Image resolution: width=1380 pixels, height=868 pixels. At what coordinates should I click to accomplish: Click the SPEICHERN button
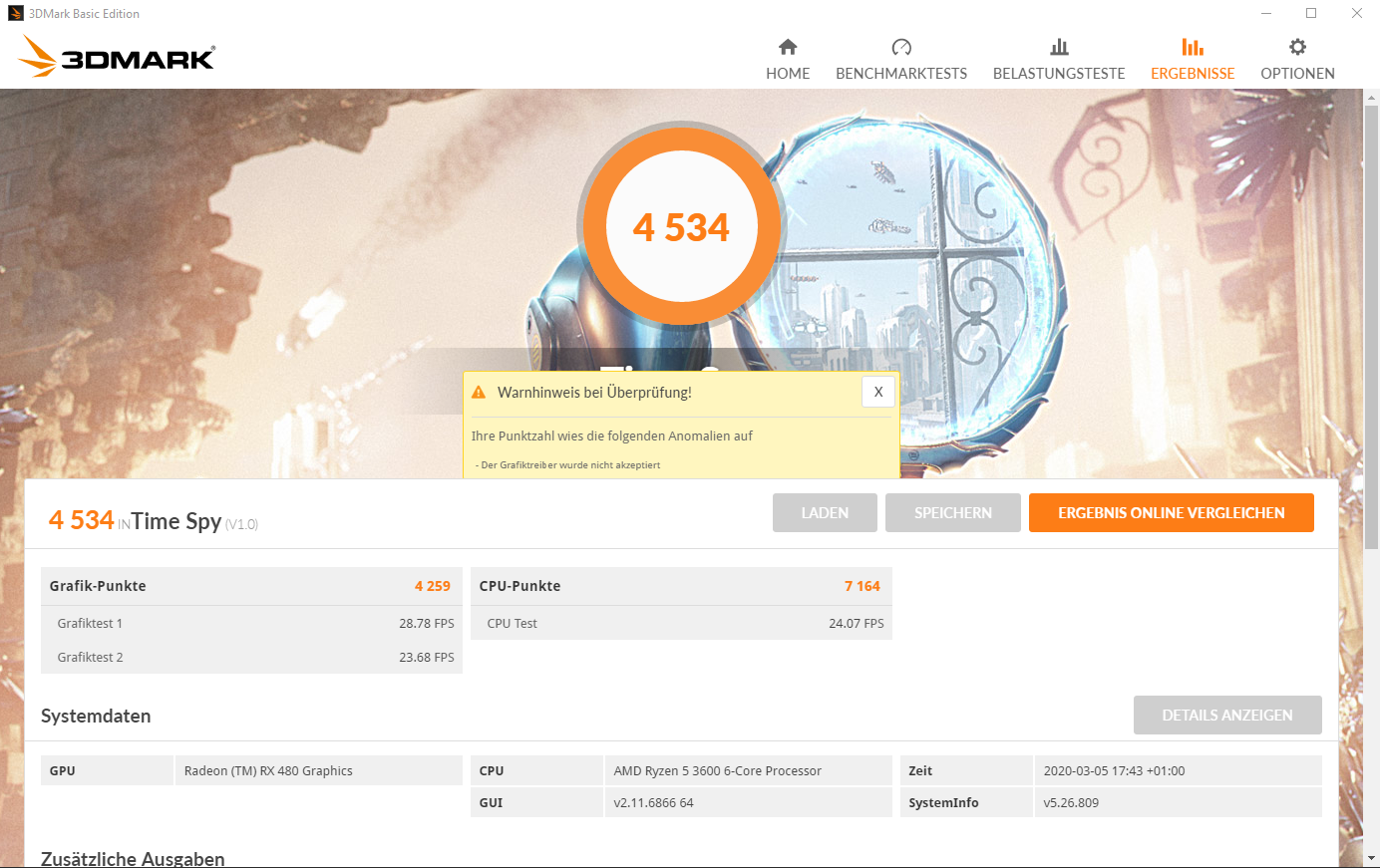coord(953,512)
